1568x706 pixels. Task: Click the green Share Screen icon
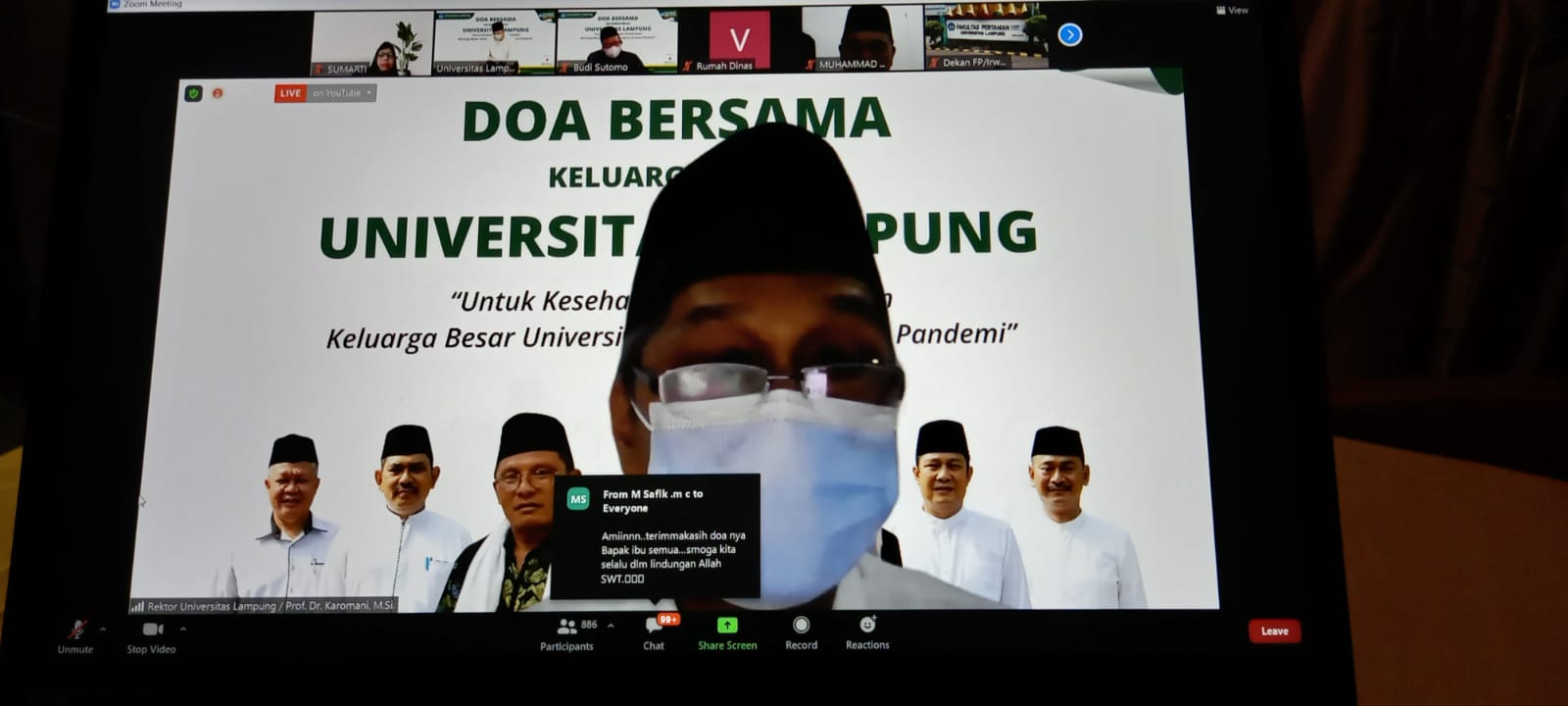(727, 626)
